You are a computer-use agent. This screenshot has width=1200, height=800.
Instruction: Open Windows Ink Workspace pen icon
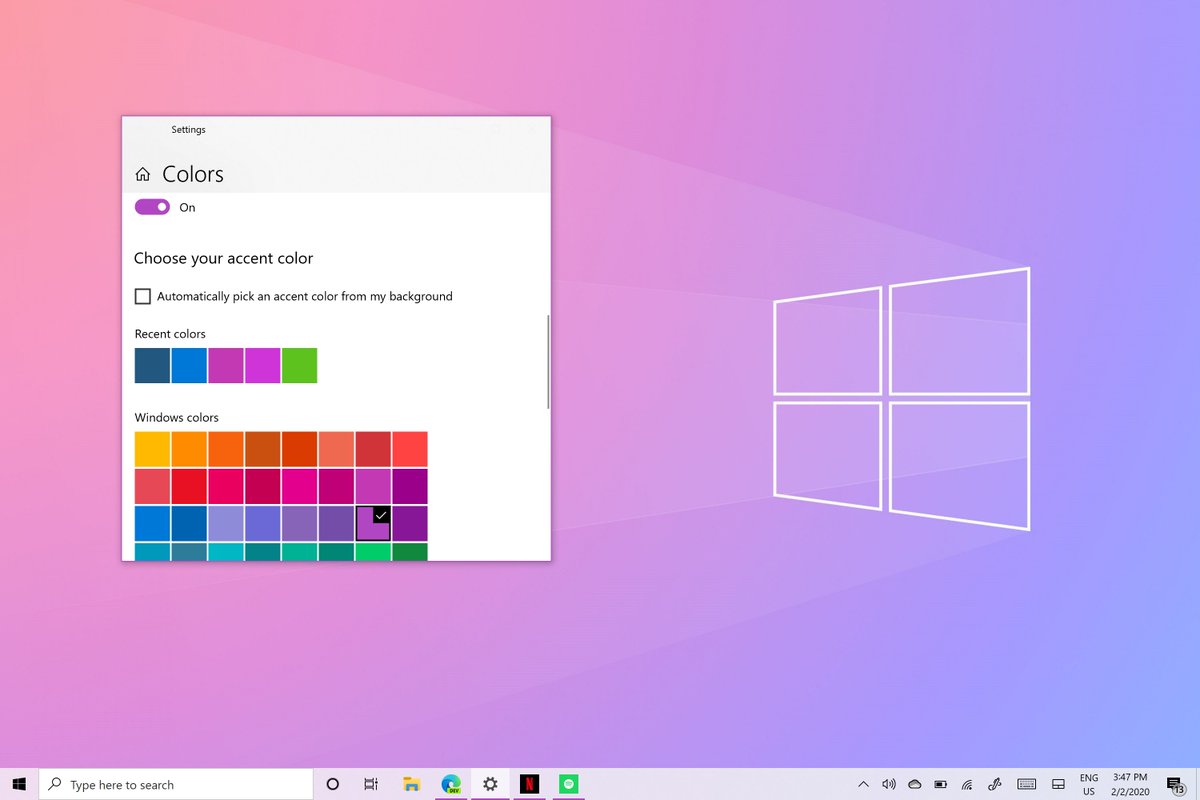click(x=995, y=784)
